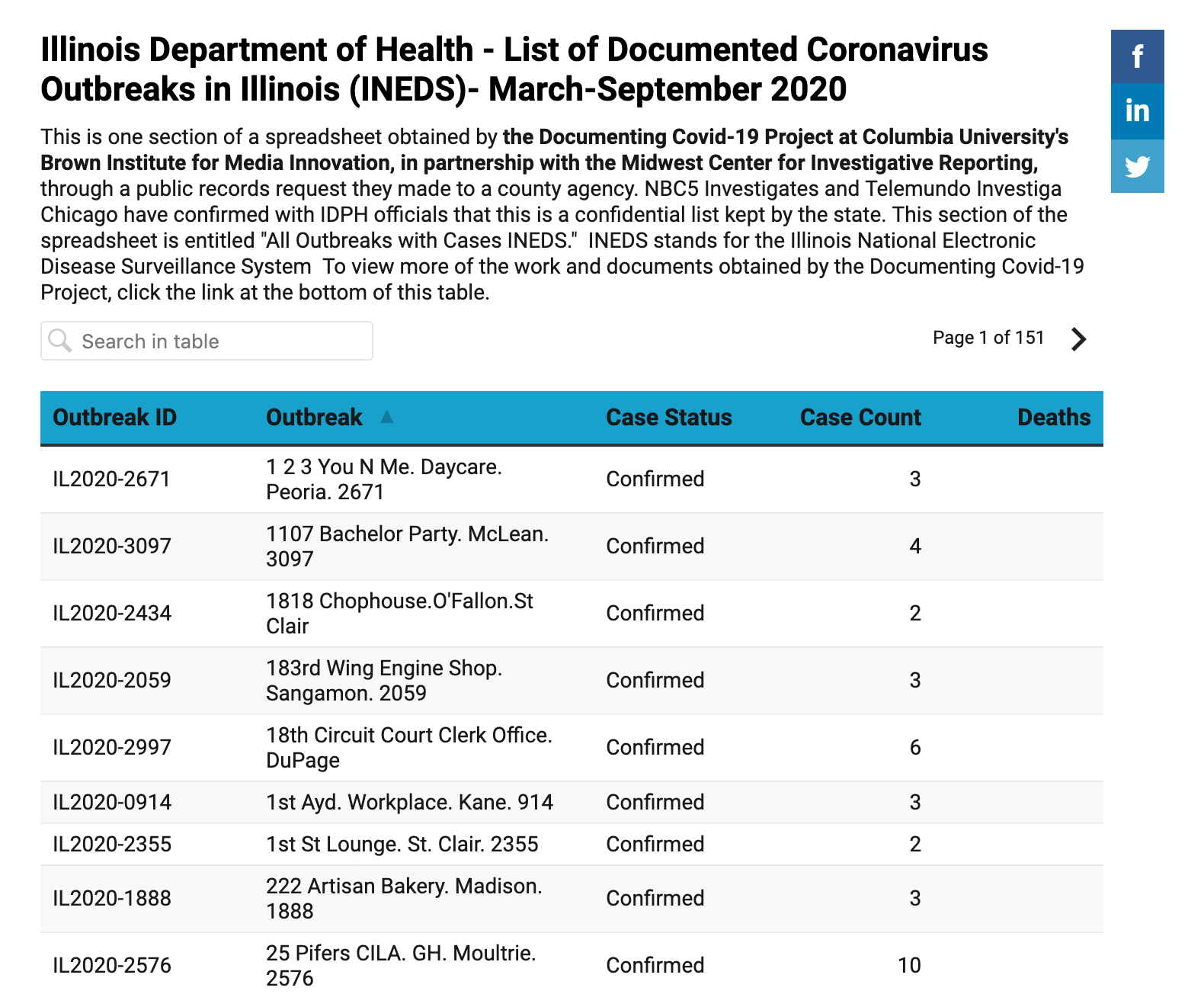Click Confirmed status for IL2020-2997
The image size is (1204, 994).
[655, 747]
